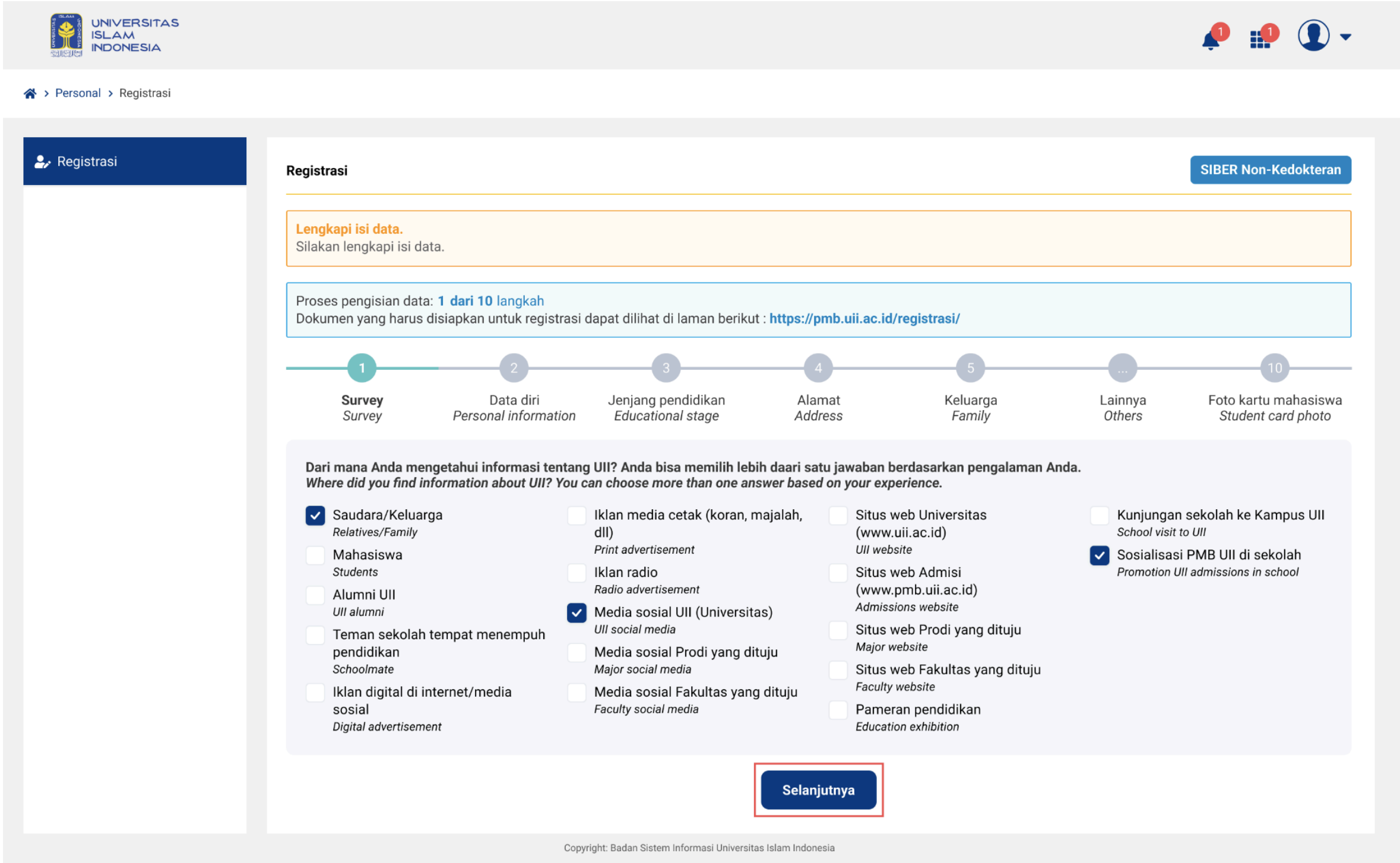Uncheck Sosialisasi PMB UII di sekolah
Image resolution: width=1400 pixels, height=863 pixels.
coord(1099,554)
